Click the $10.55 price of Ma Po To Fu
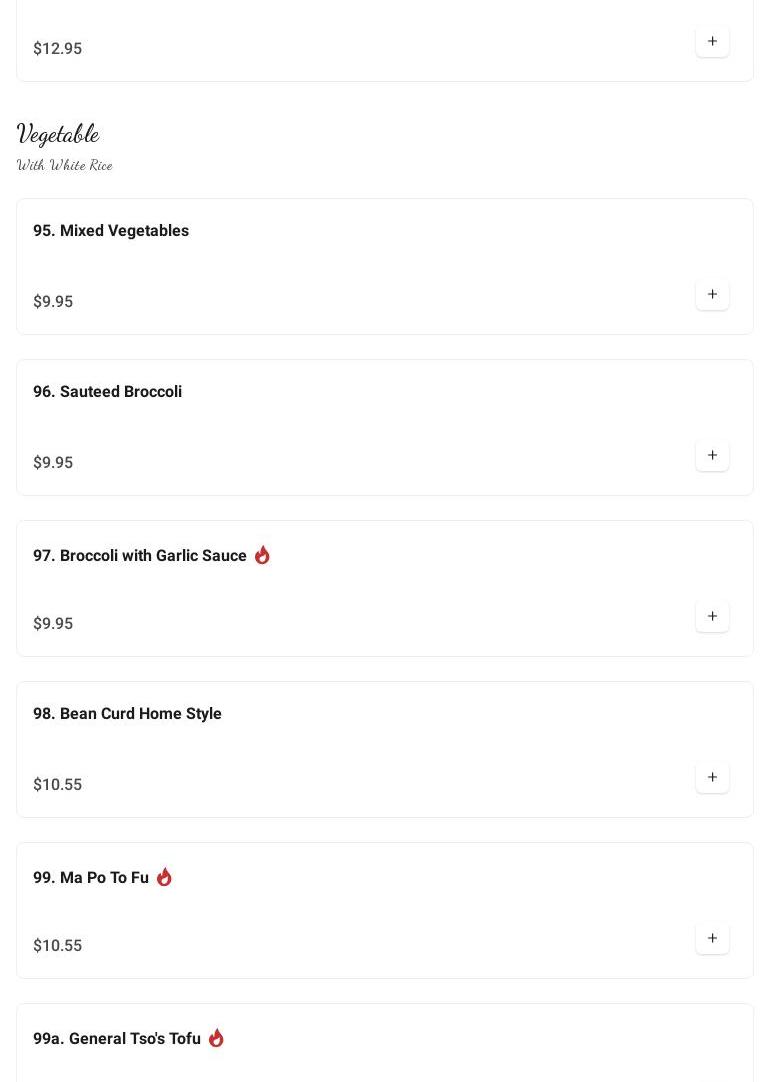This screenshot has height=1082, width=770. click(57, 946)
